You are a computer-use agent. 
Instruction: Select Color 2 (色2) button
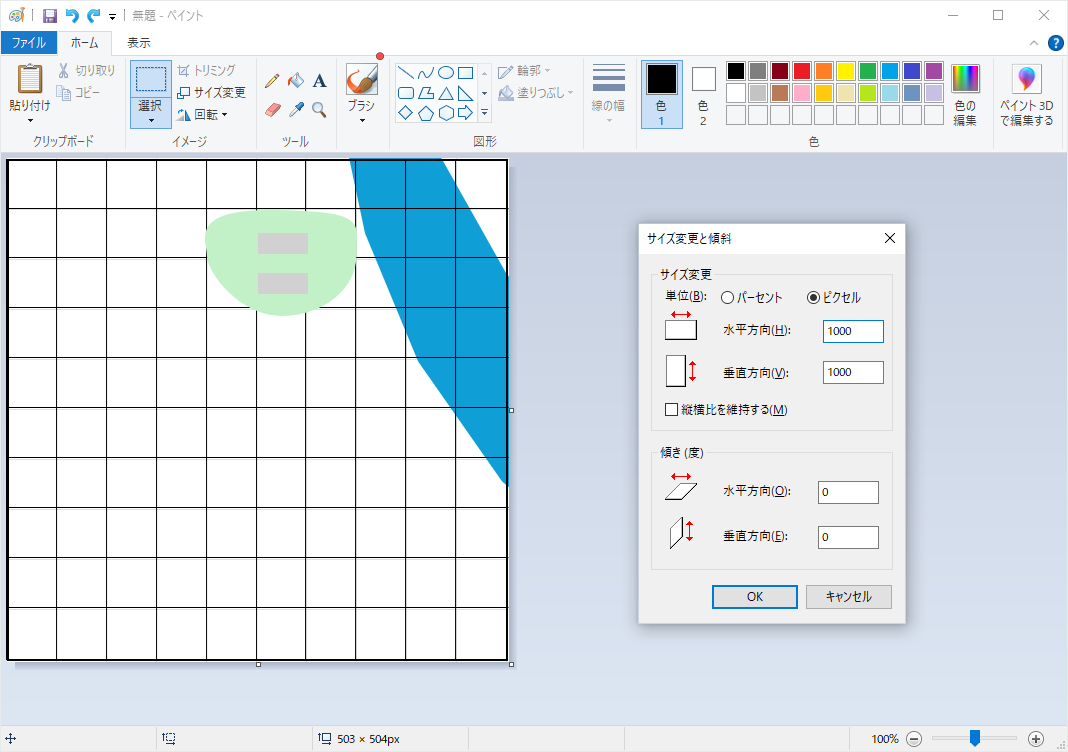pyautogui.click(x=704, y=95)
